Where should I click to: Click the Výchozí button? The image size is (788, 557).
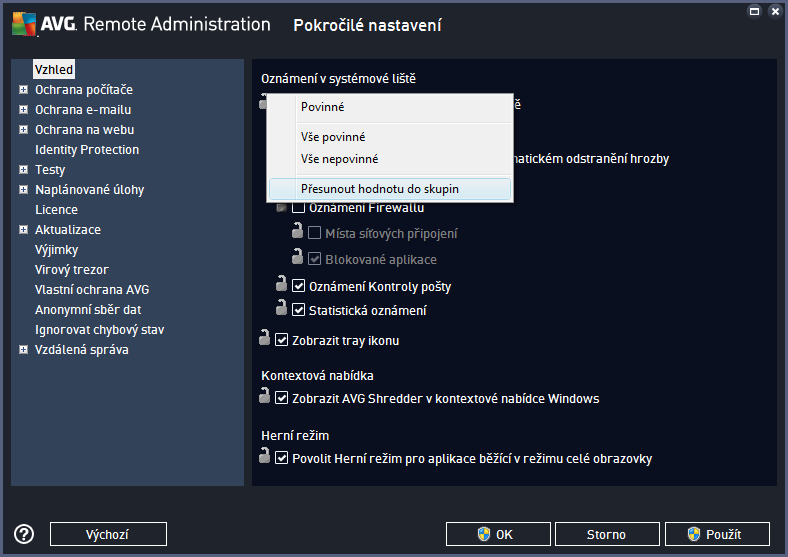108,534
